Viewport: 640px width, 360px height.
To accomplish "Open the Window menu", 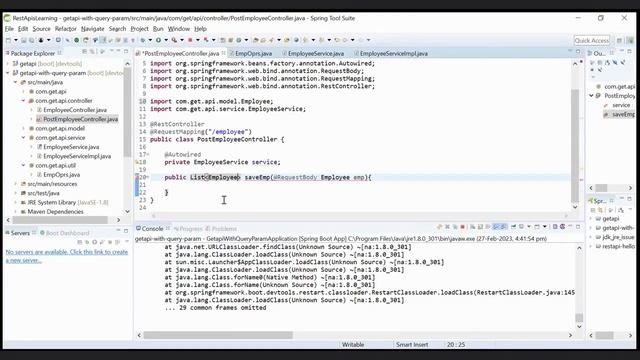I will click(179, 29).
